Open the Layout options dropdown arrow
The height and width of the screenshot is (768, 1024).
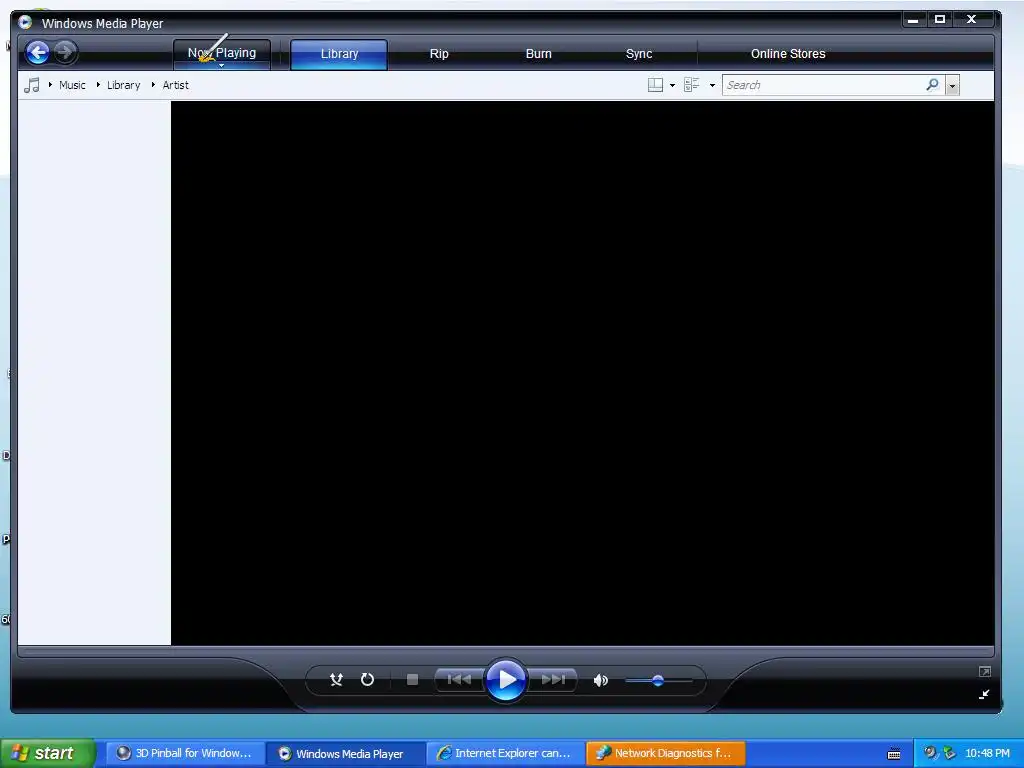(672, 86)
